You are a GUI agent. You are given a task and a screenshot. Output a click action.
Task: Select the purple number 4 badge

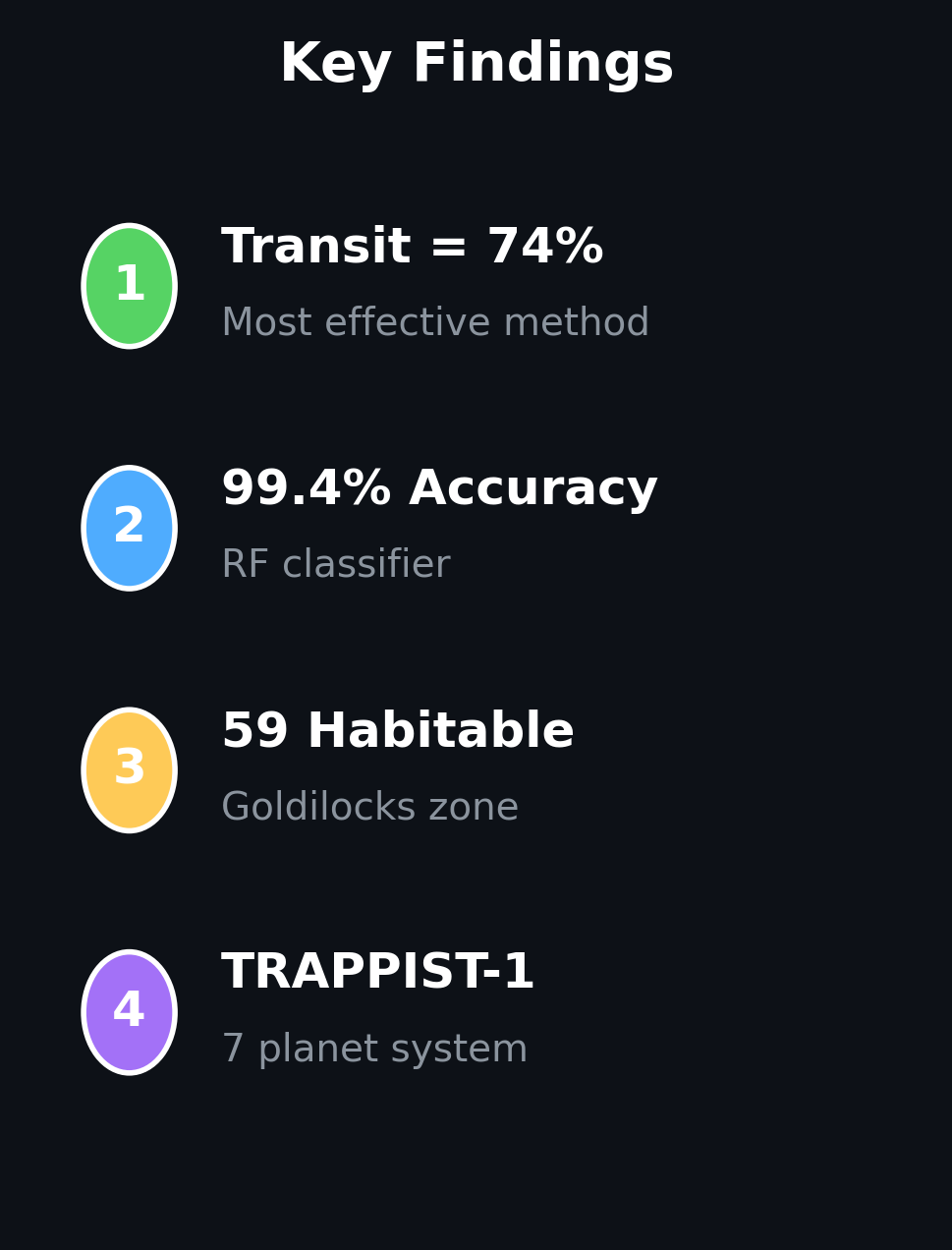[129, 1012]
